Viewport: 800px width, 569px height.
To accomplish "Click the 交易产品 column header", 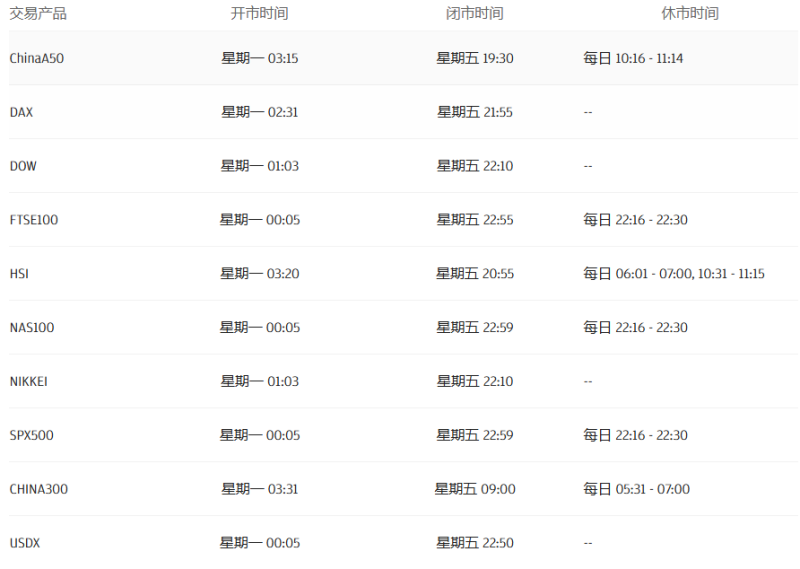I will (x=38, y=13).
